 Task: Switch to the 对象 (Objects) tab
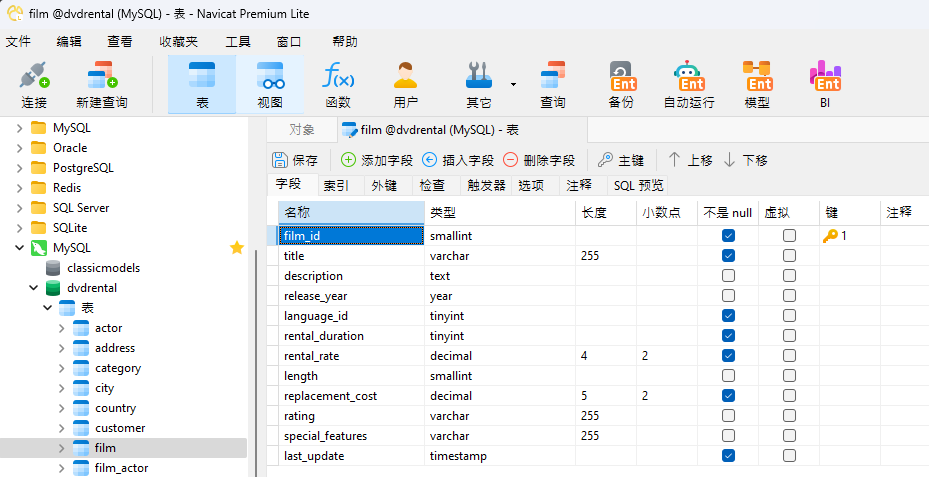pyautogui.click(x=302, y=130)
